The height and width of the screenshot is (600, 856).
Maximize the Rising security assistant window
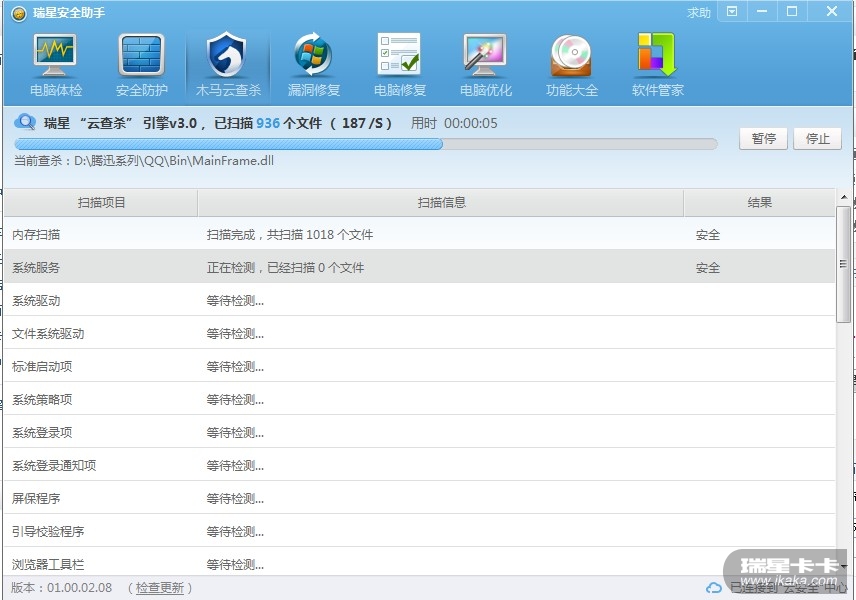pos(792,11)
